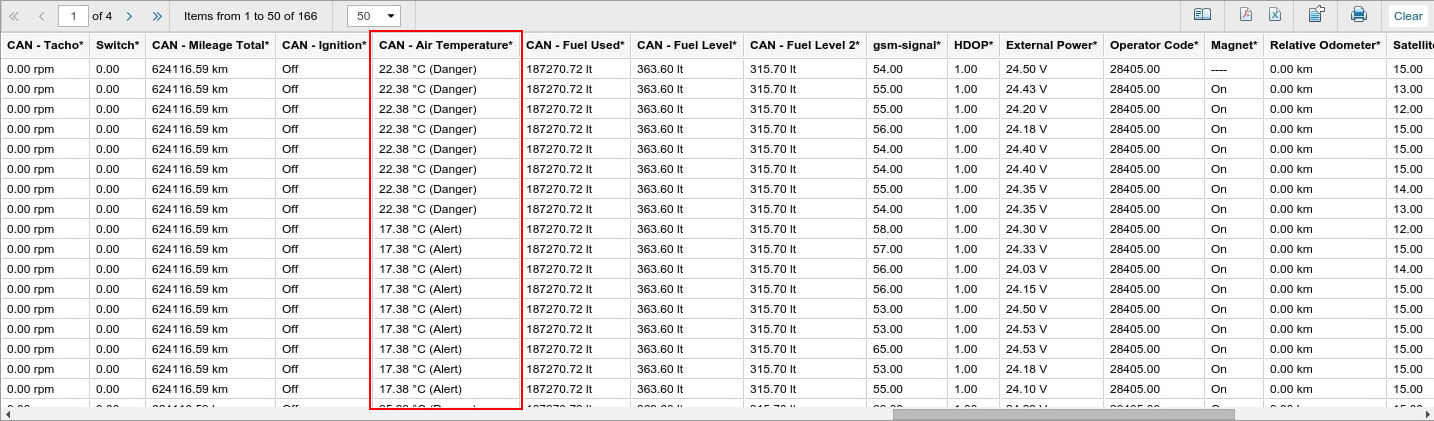Select first row's 22.38 °C (Danger) cell
Viewport: 1434px width, 421px height.
point(427,69)
